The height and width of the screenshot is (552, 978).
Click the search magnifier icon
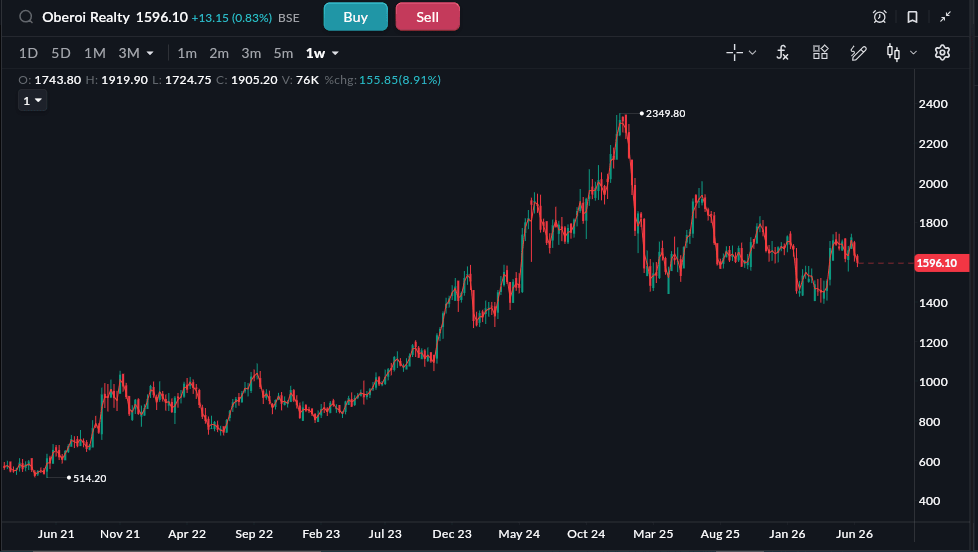[x=26, y=17]
